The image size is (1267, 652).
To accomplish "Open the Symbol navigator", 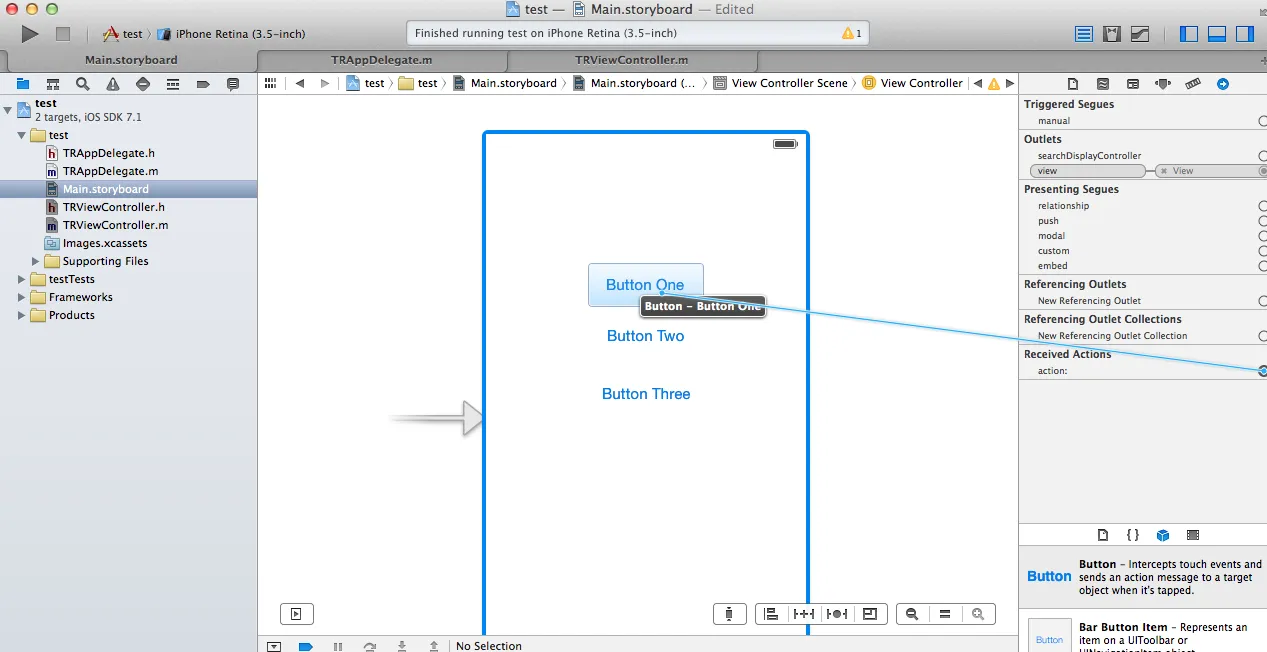I will tap(53, 84).
